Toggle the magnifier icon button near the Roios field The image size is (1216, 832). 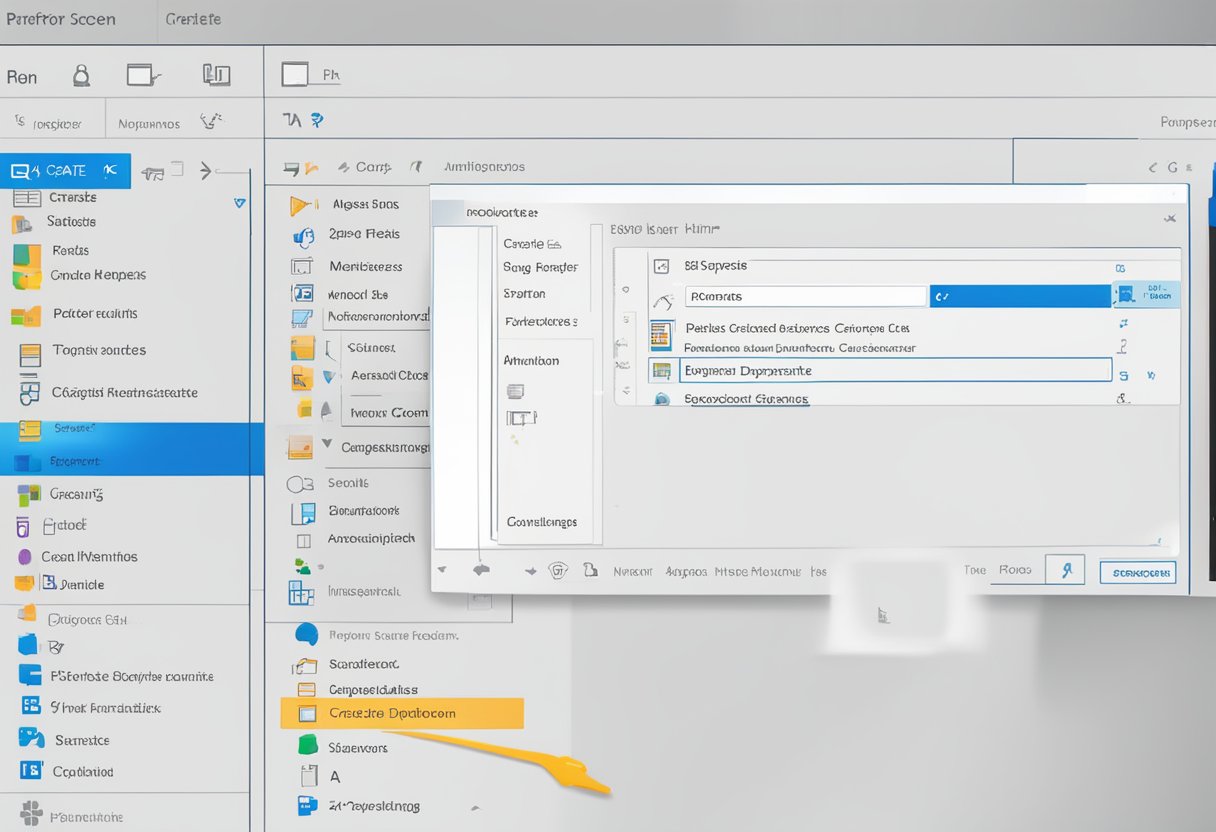[x=1066, y=569]
